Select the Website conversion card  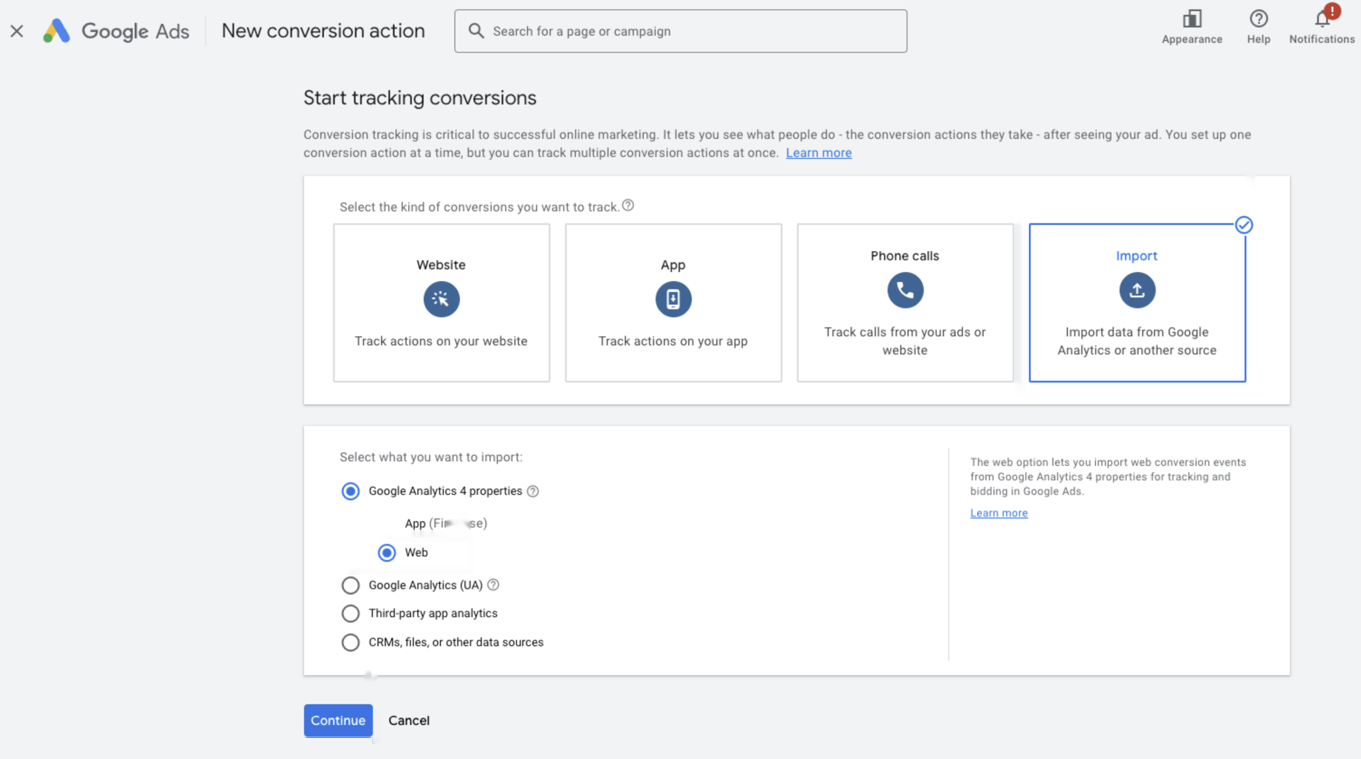point(441,302)
